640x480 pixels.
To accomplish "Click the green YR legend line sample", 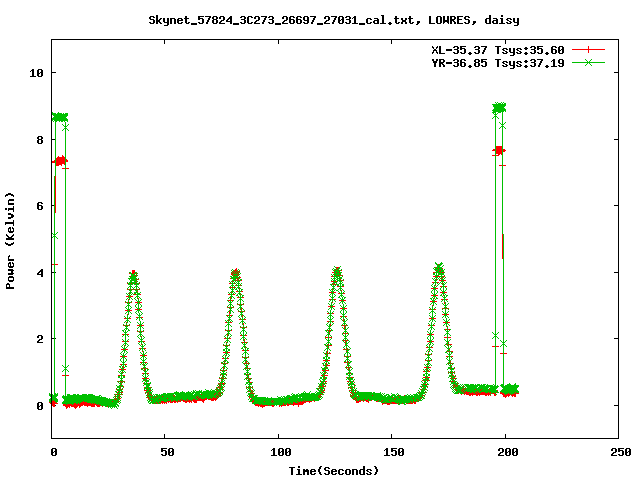I will [588, 62].
